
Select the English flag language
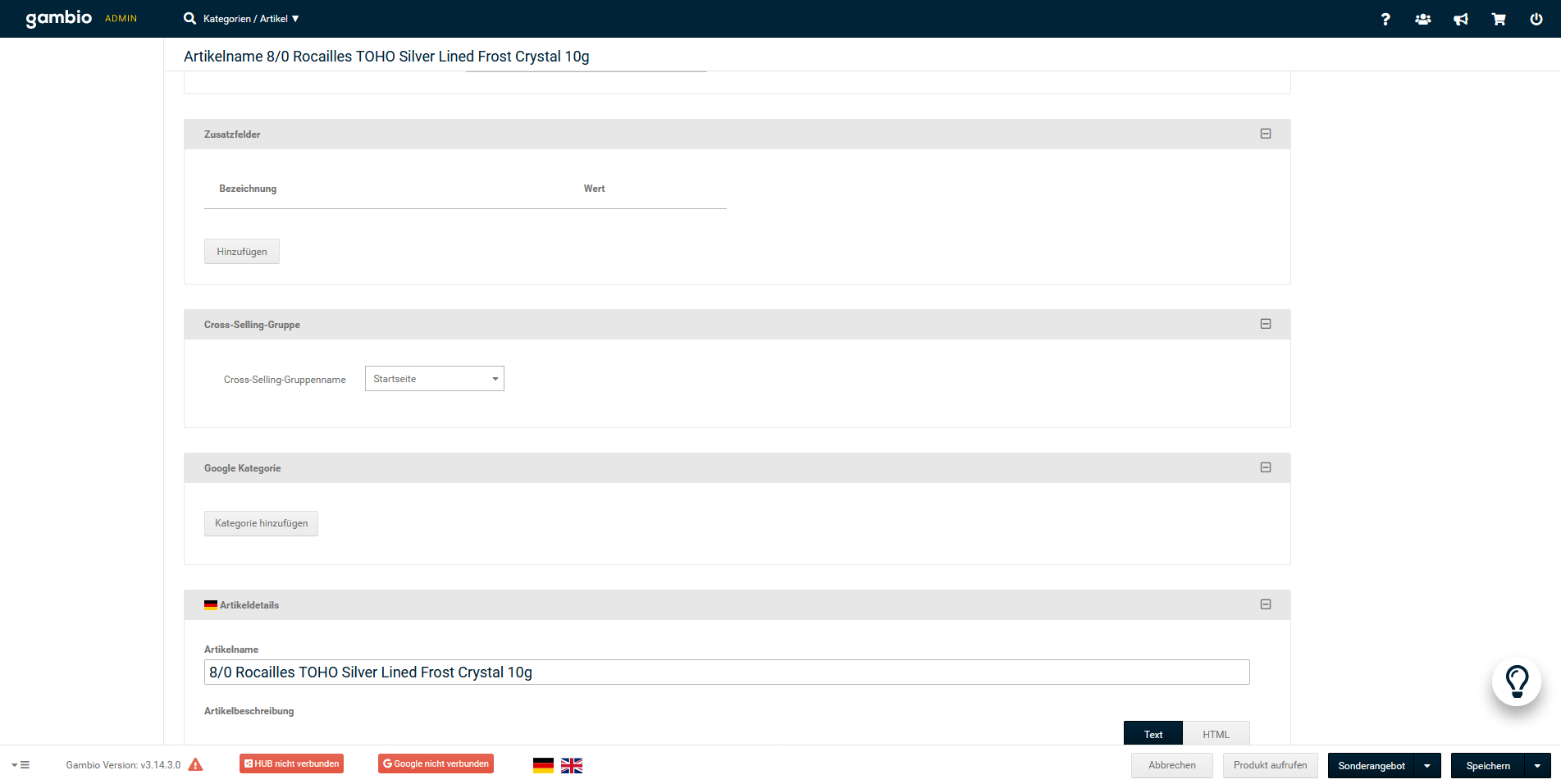[x=572, y=765]
